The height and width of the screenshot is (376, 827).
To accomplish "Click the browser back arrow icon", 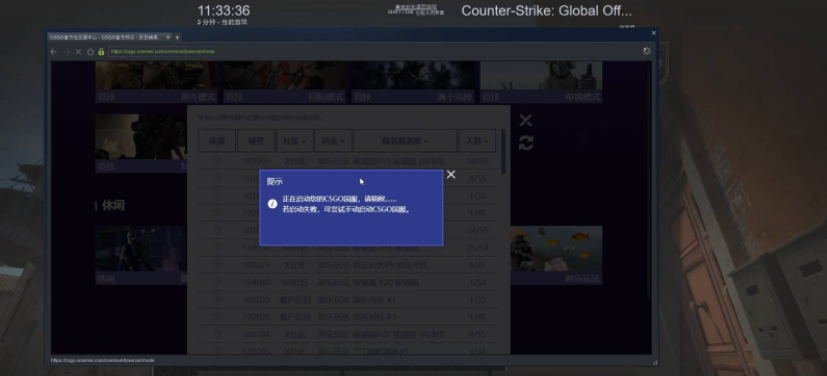I will [53, 52].
